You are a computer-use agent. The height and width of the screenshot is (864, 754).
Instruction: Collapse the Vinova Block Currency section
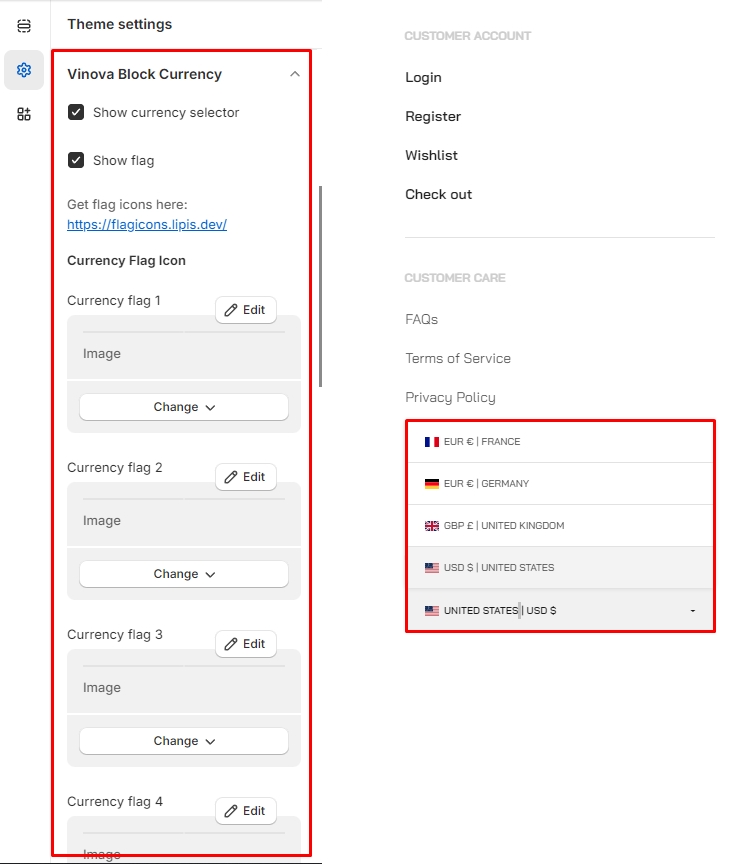tap(294, 74)
